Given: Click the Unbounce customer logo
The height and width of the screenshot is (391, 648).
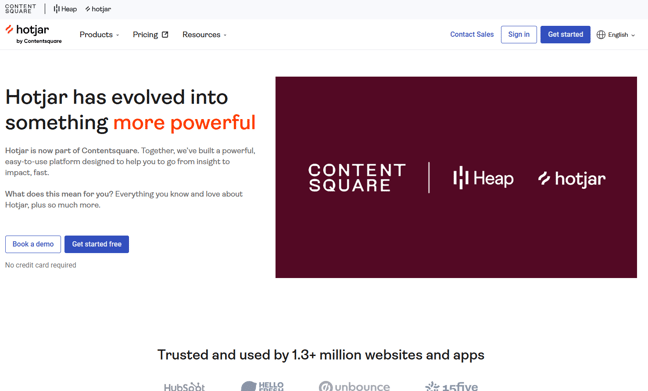Looking at the screenshot, I should click(354, 386).
